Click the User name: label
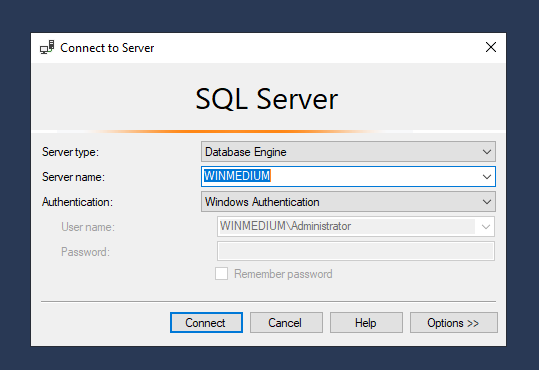The image size is (539, 370). point(88,227)
